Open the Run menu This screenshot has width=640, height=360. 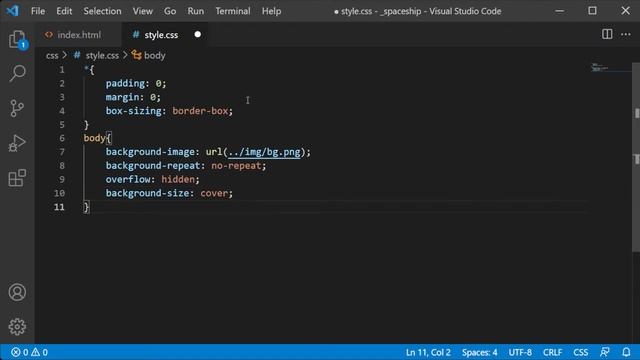(196, 11)
